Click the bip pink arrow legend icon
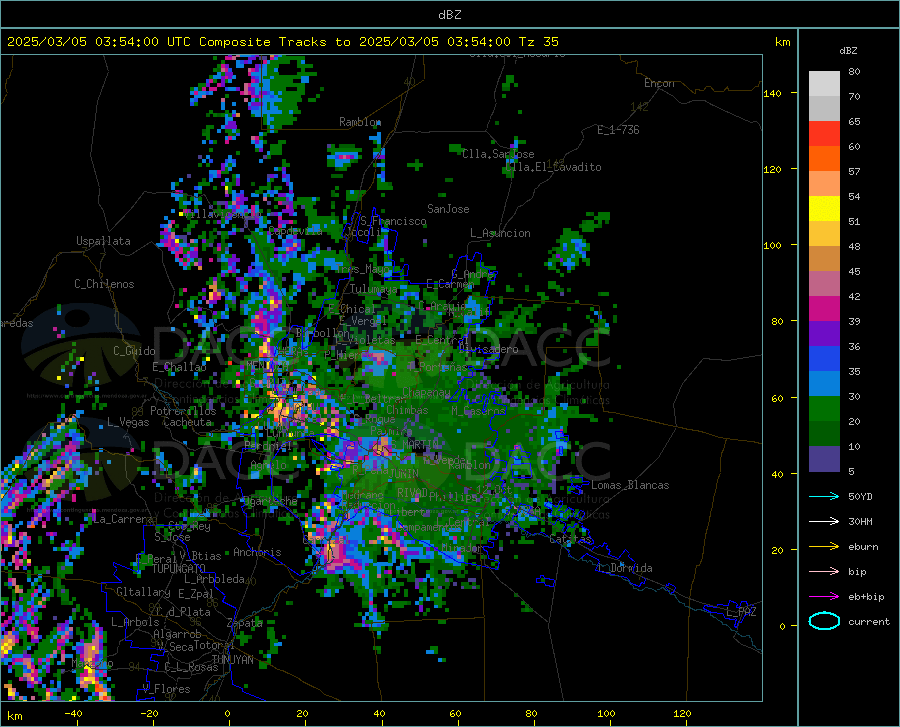This screenshot has width=900, height=727. 824,572
